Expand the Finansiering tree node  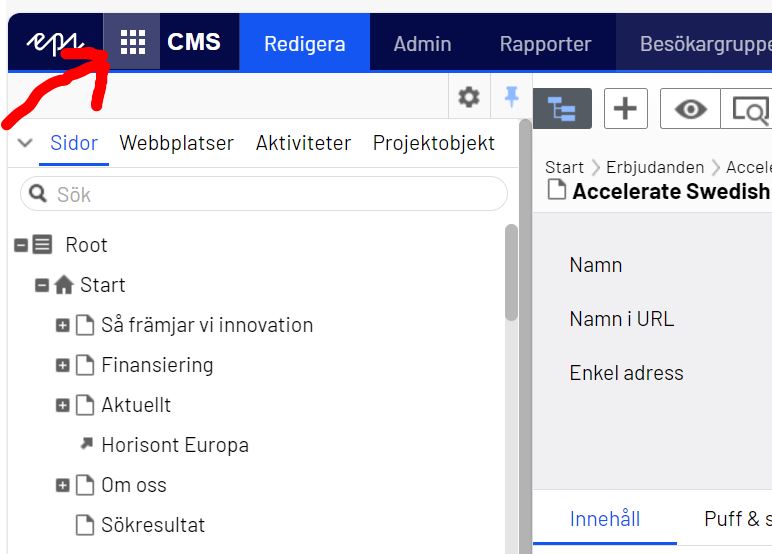pos(62,366)
